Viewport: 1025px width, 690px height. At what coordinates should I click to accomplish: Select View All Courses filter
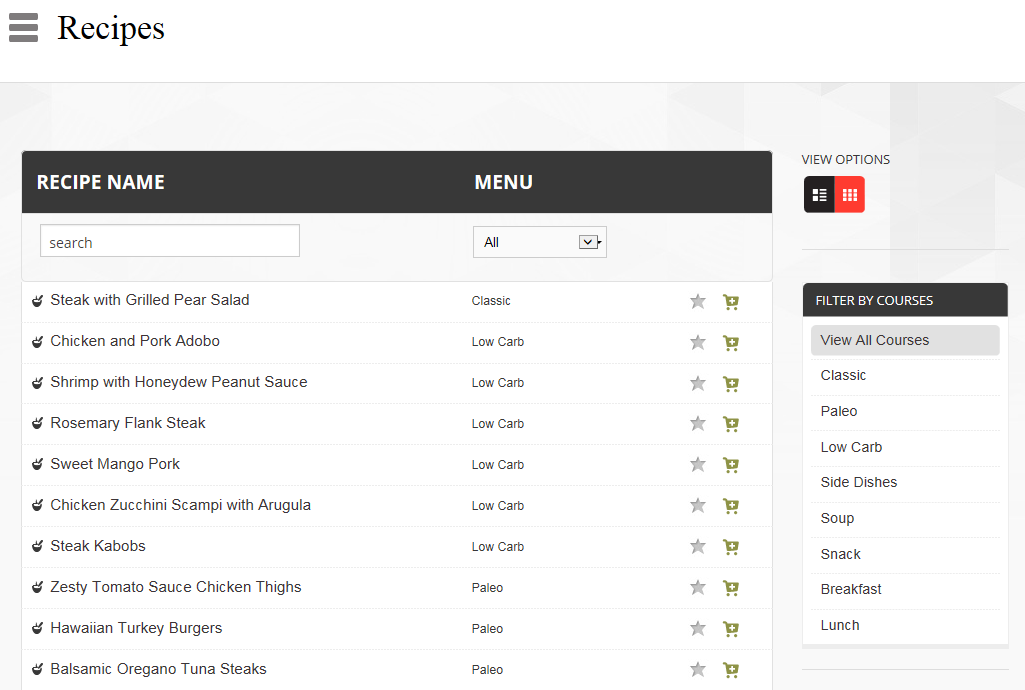pyautogui.click(x=875, y=340)
